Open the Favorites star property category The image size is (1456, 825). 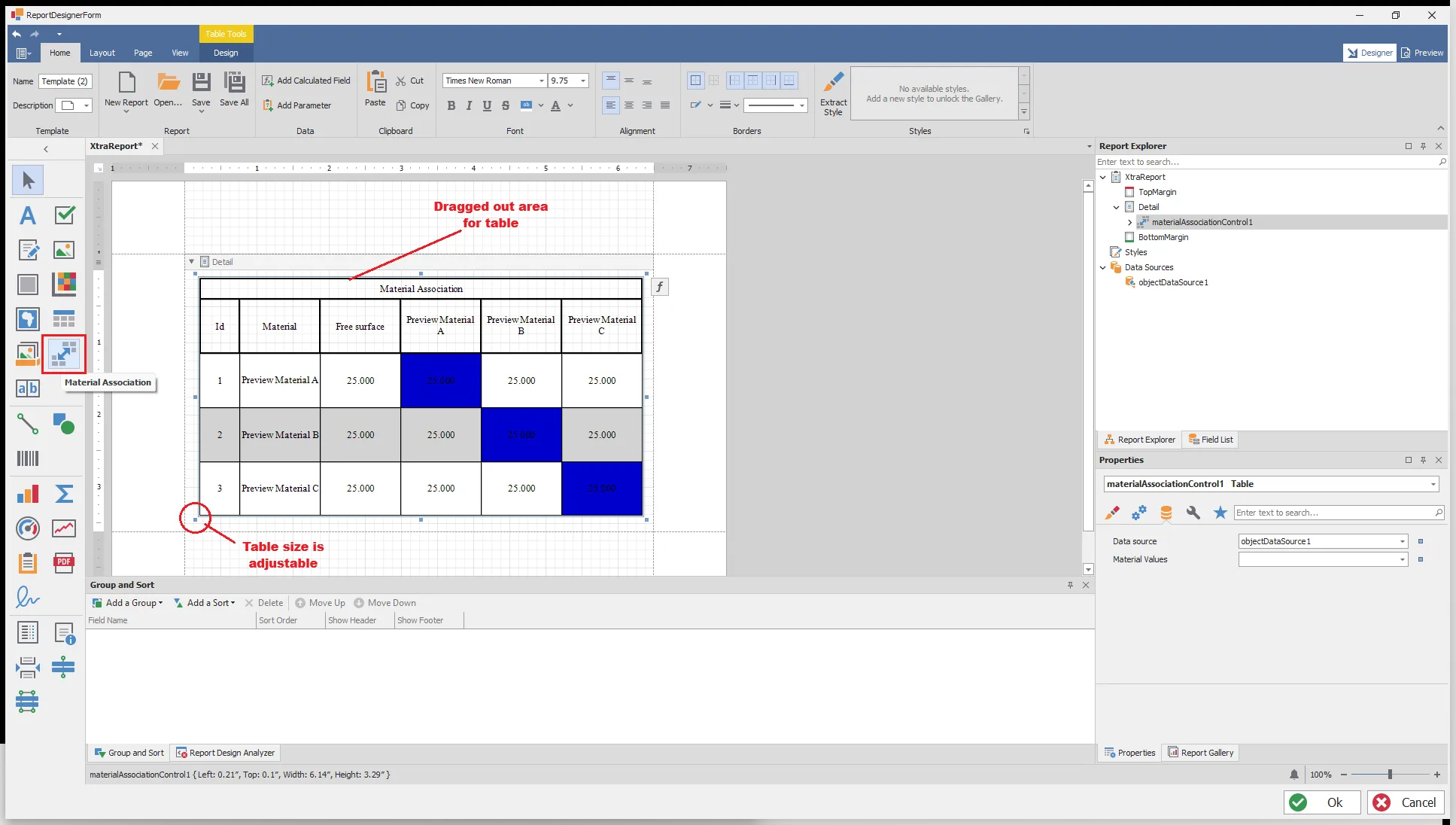point(1220,513)
